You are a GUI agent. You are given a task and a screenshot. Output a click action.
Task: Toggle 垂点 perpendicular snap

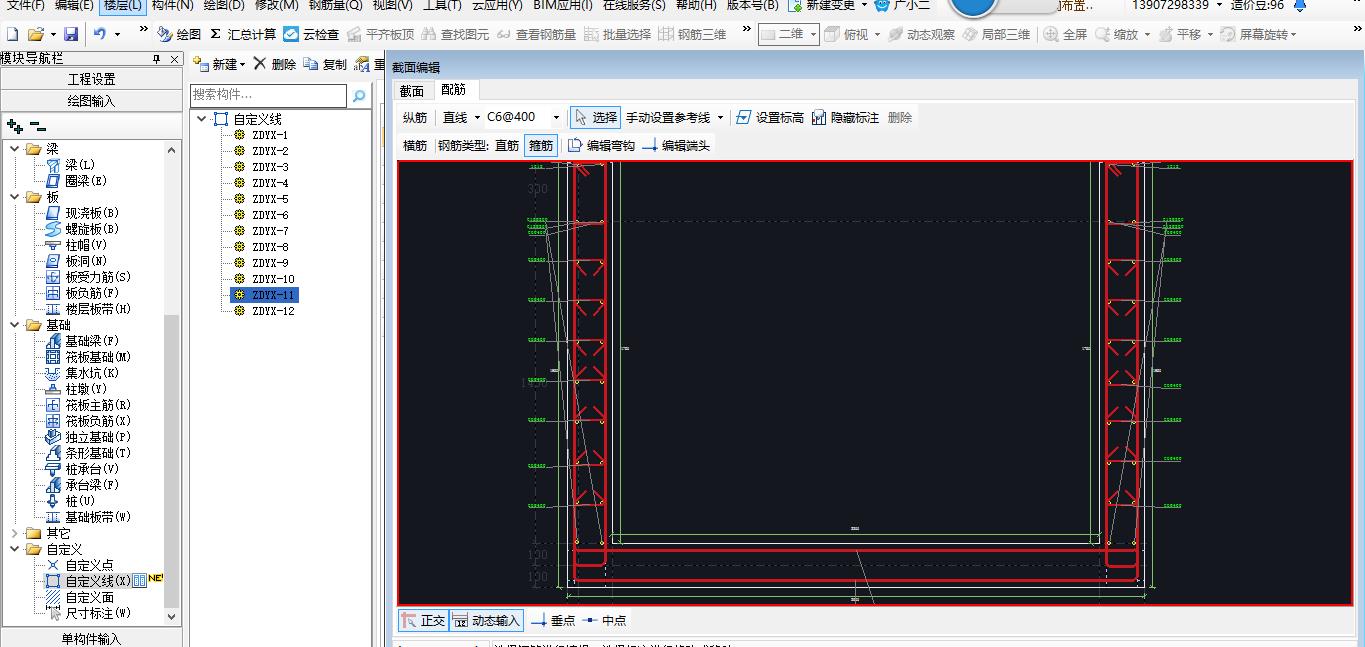tap(553, 620)
